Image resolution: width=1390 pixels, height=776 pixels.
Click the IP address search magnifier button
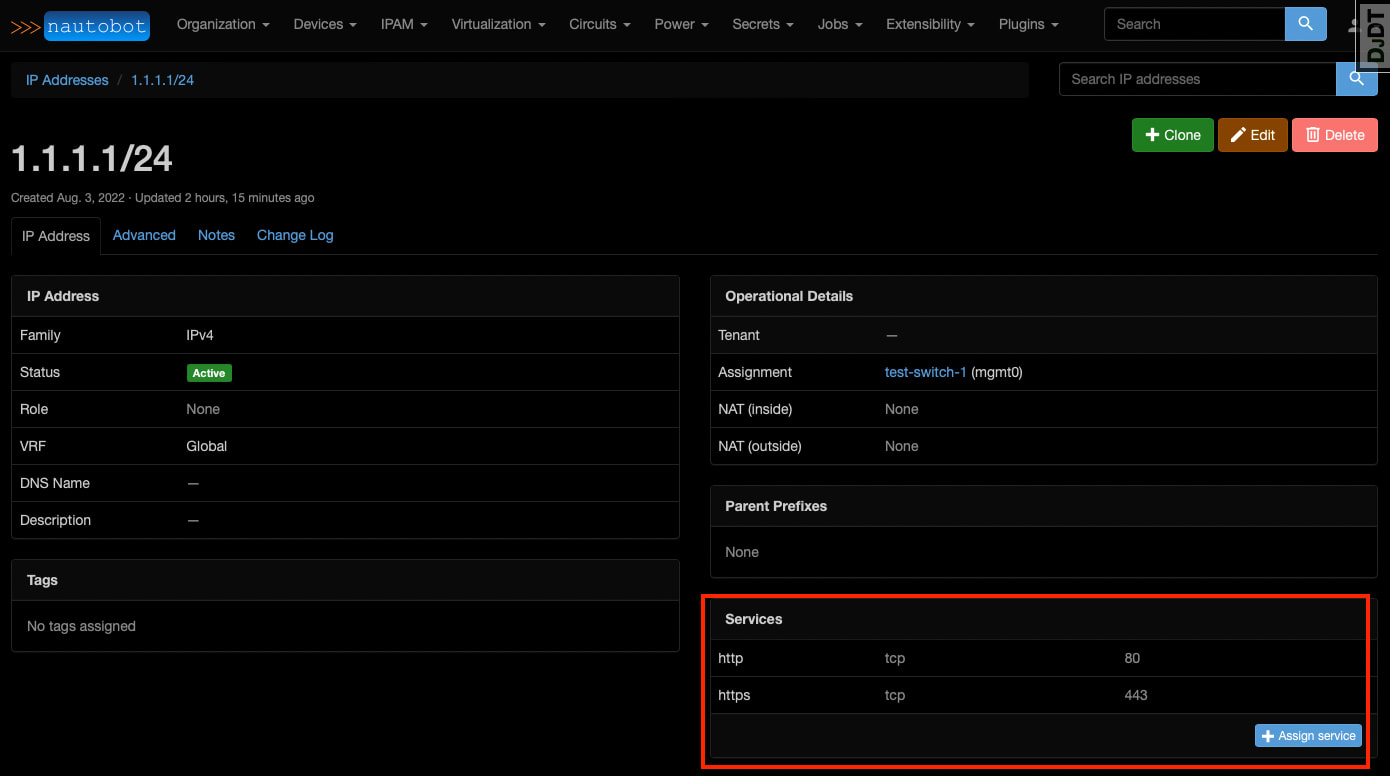tap(1356, 79)
